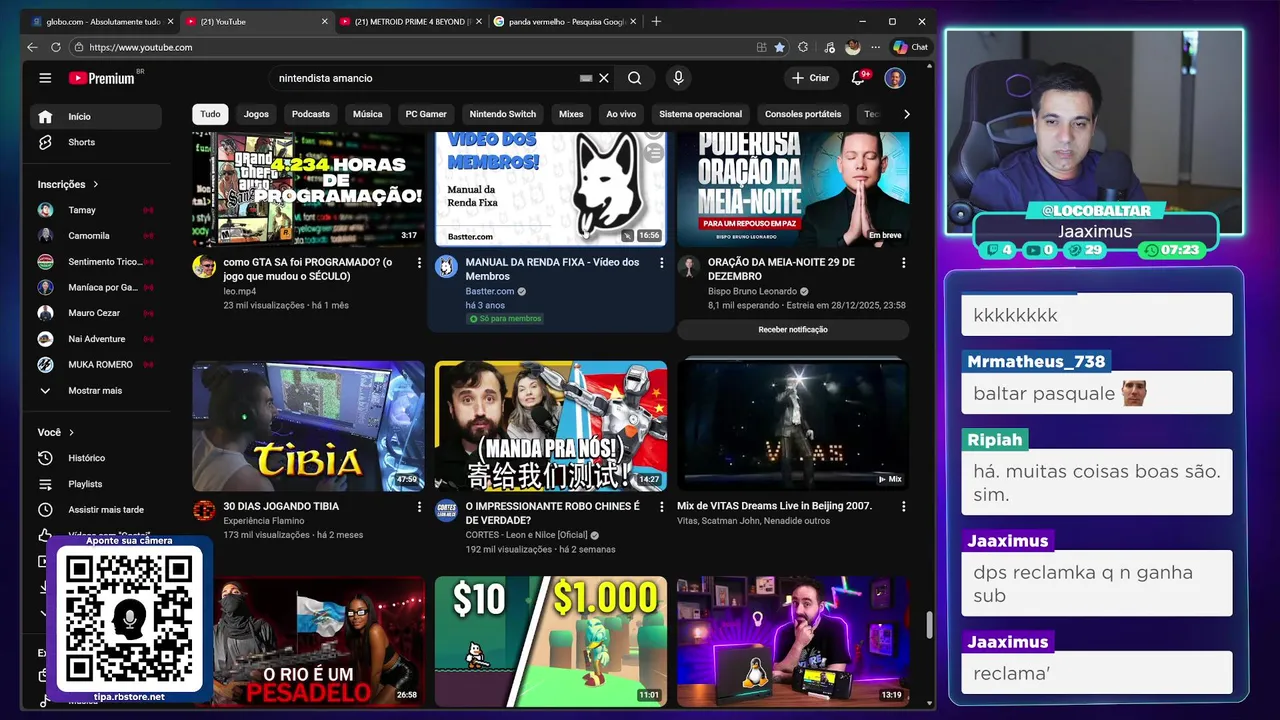Image resolution: width=1280 pixels, height=720 pixels.
Task: Select the Sistema operacional filter chip
Action: 700,114
